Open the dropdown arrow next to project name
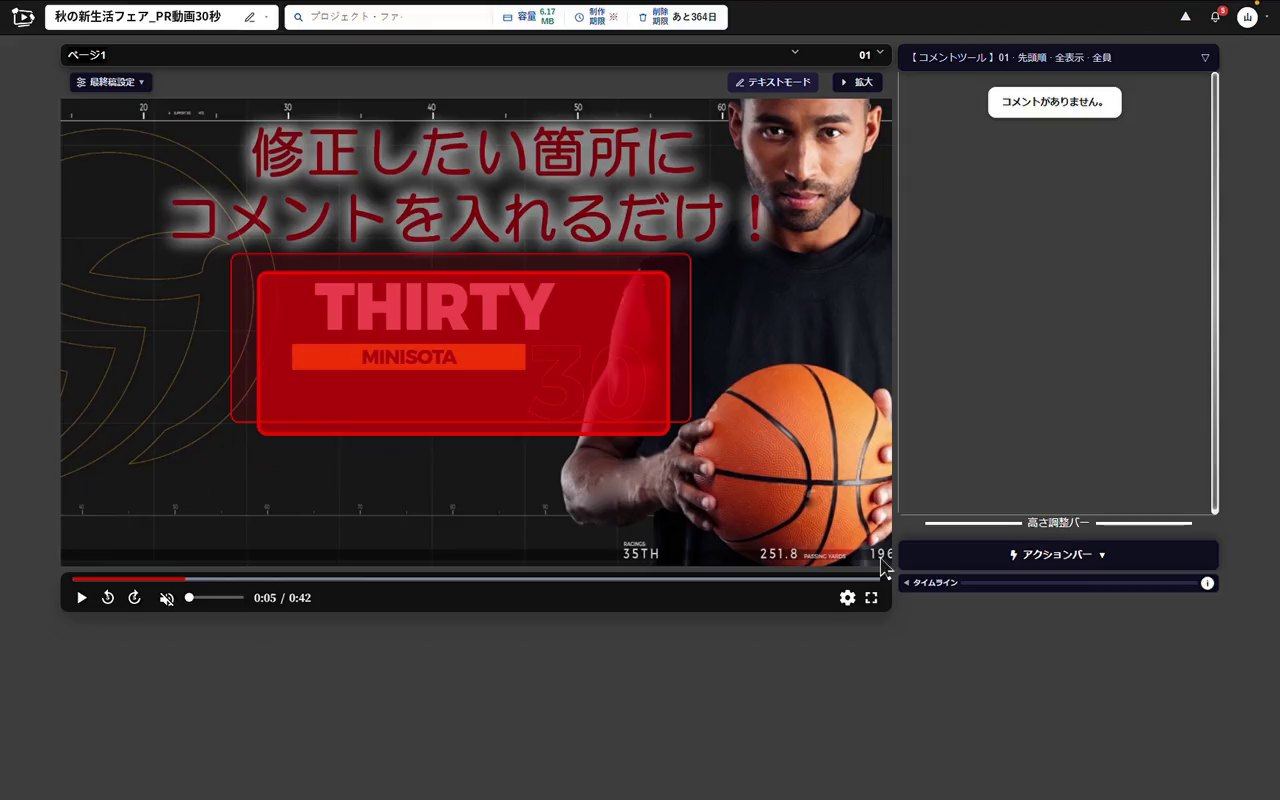 click(x=267, y=17)
